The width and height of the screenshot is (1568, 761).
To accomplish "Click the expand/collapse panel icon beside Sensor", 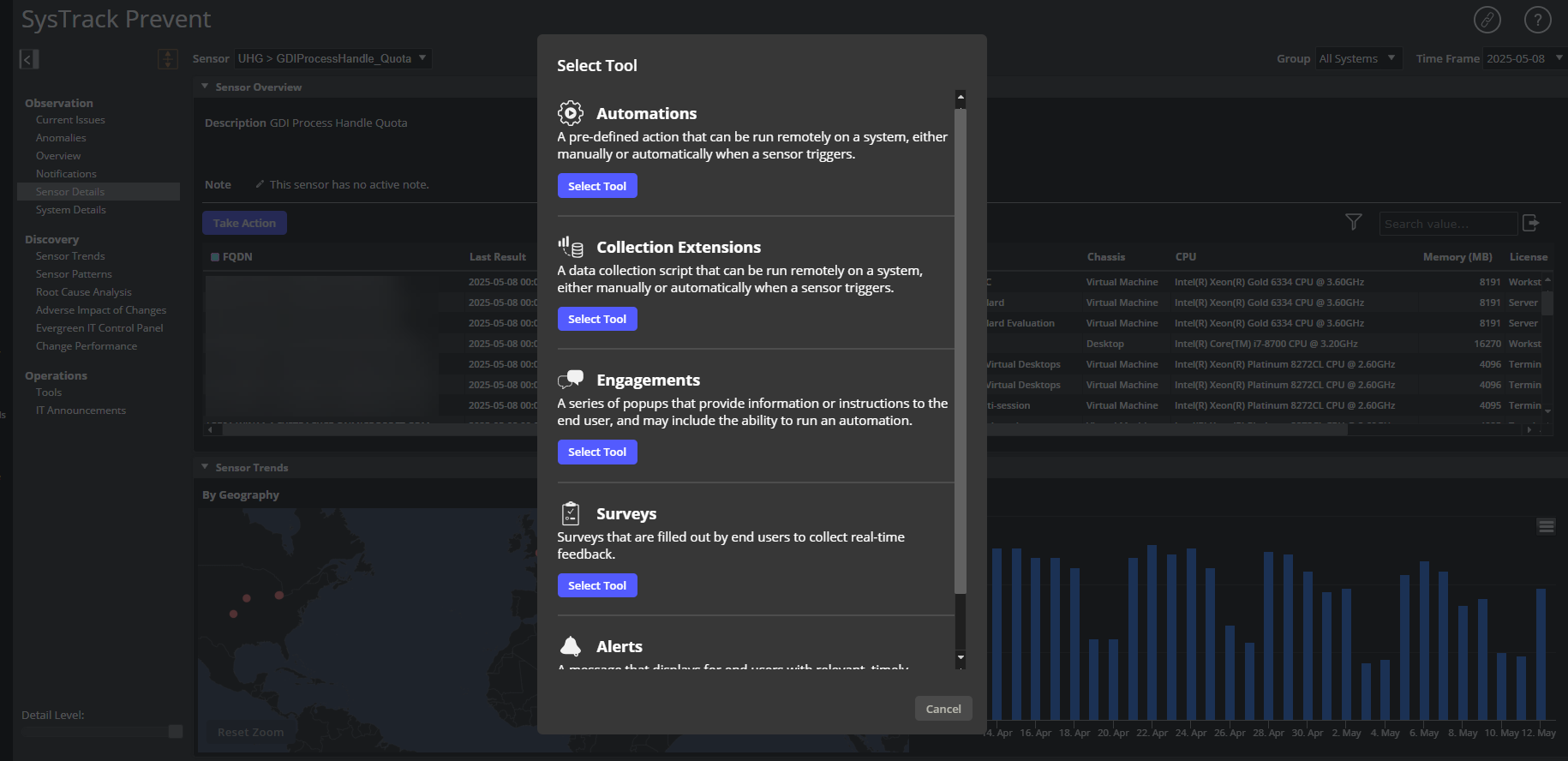I will (168, 59).
